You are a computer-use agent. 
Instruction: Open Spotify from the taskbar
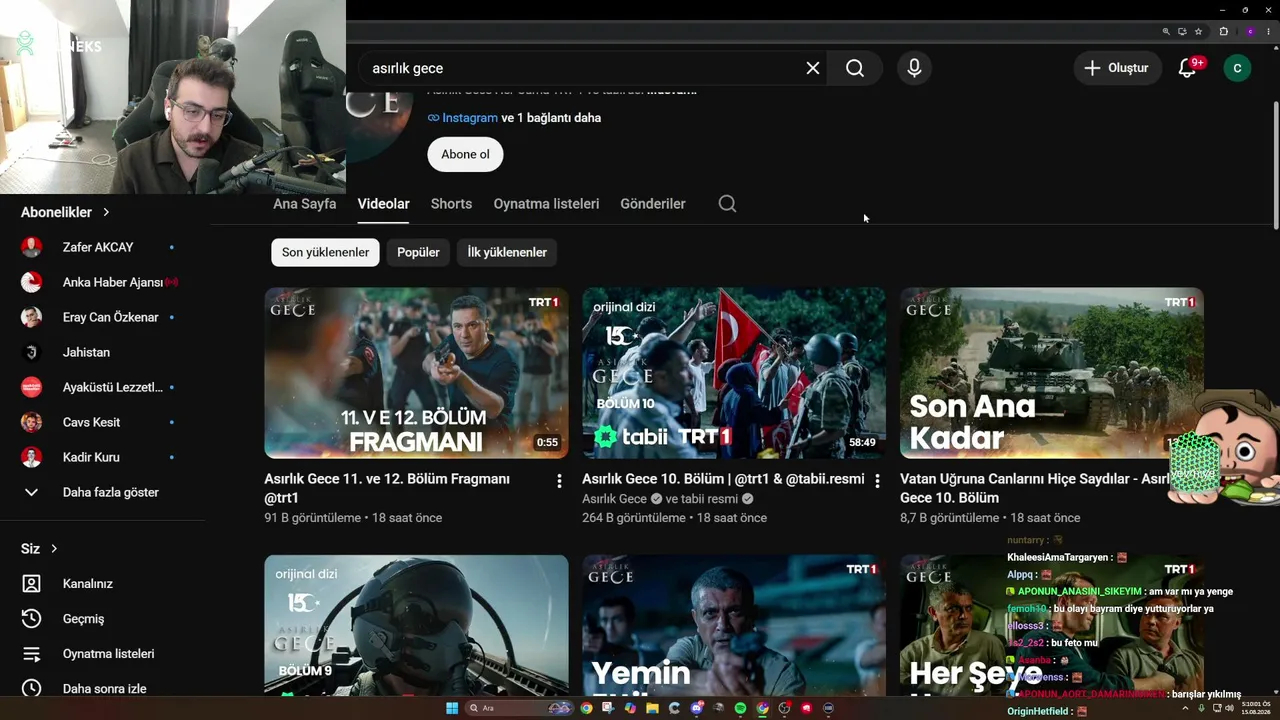(x=740, y=708)
